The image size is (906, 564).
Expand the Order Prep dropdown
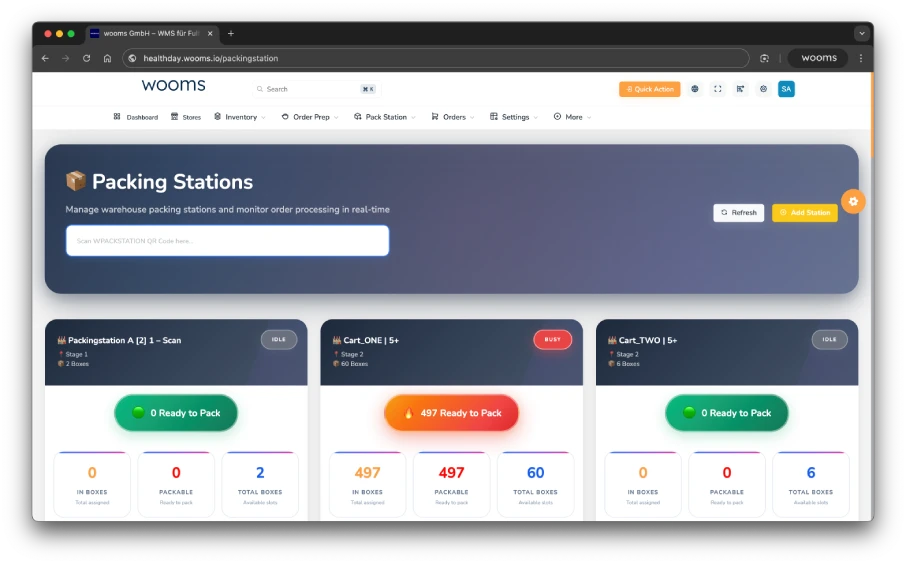[x=310, y=117]
